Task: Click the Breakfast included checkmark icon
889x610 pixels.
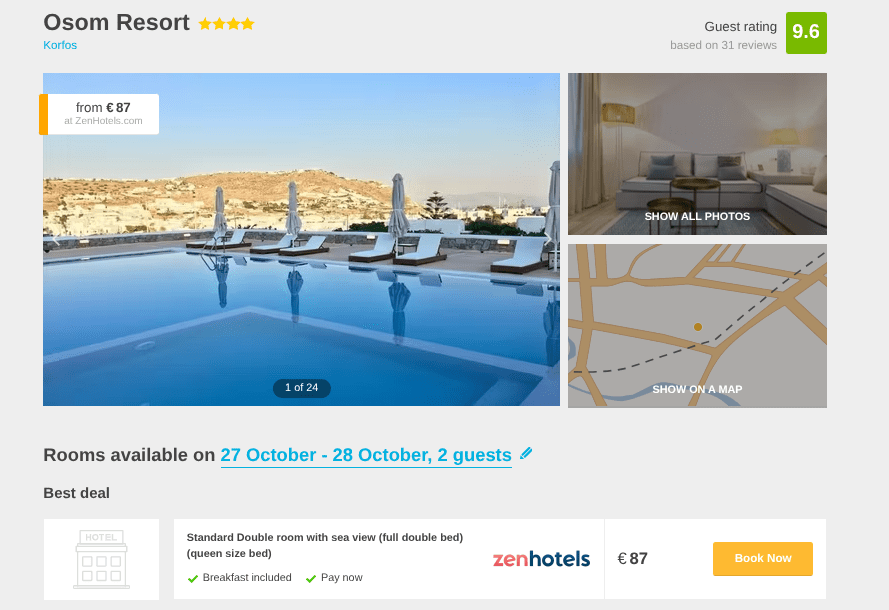Action: click(193, 578)
